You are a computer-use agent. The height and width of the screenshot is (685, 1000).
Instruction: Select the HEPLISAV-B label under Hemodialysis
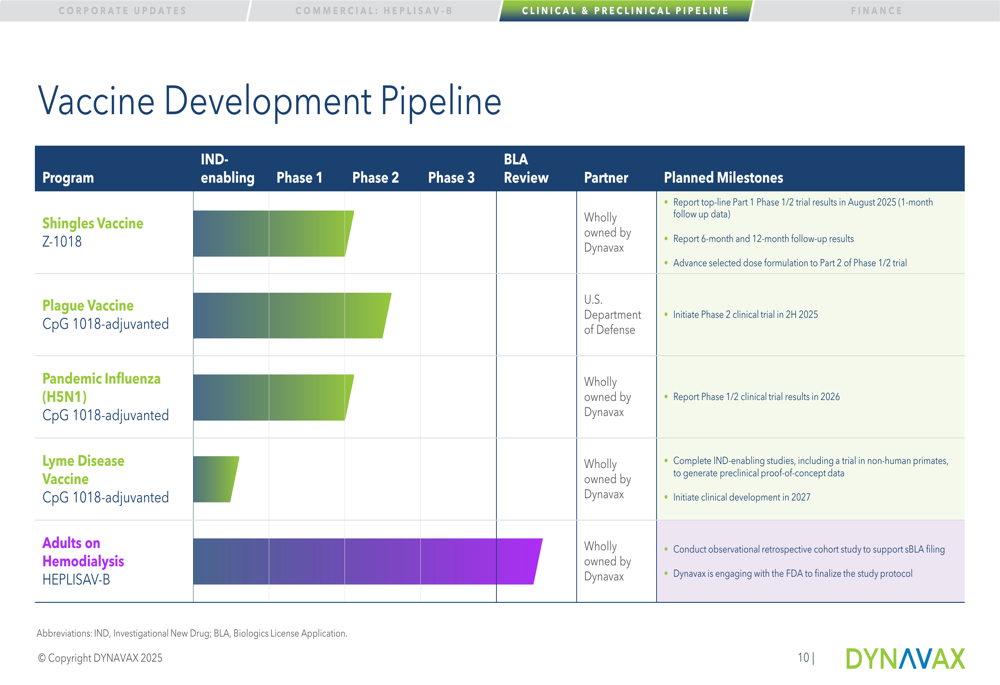[x=76, y=580]
